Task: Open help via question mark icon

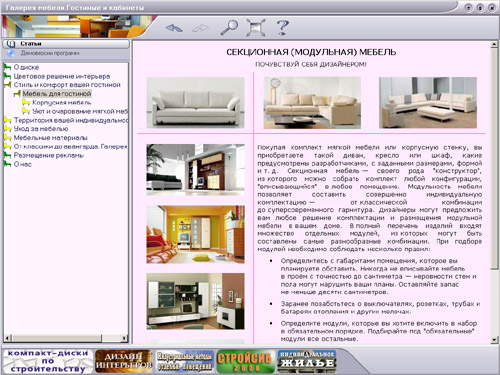Action: (283, 27)
